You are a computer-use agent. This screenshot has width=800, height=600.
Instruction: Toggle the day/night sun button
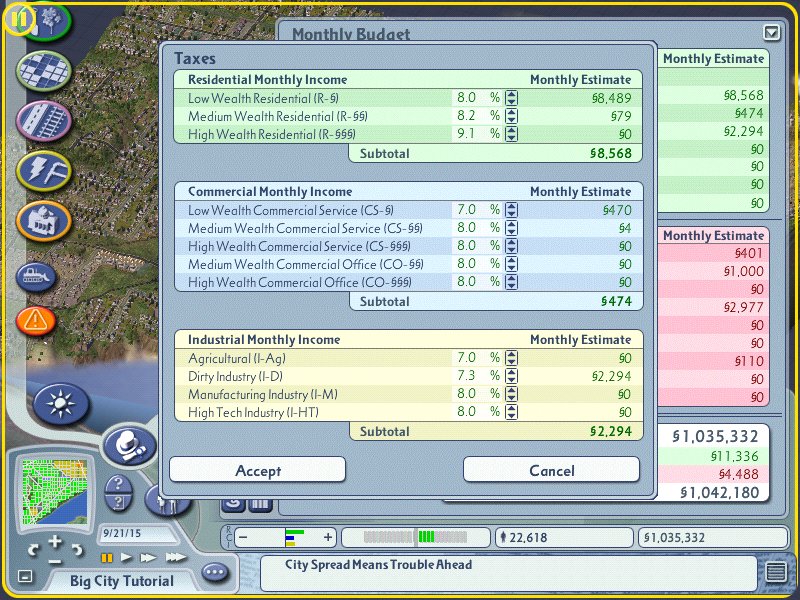(61, 403)
